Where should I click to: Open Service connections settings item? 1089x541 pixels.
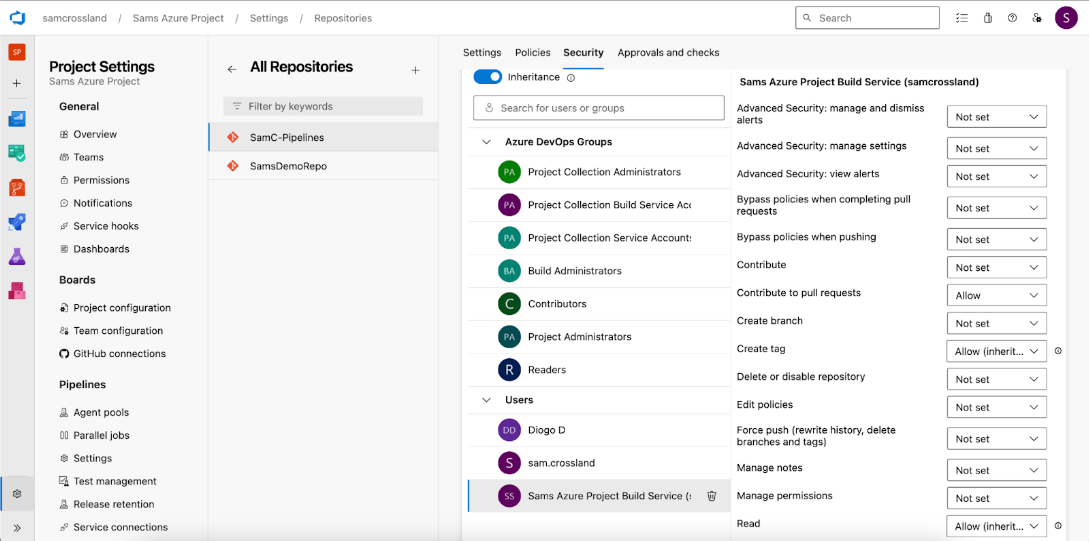click(120, 527)
